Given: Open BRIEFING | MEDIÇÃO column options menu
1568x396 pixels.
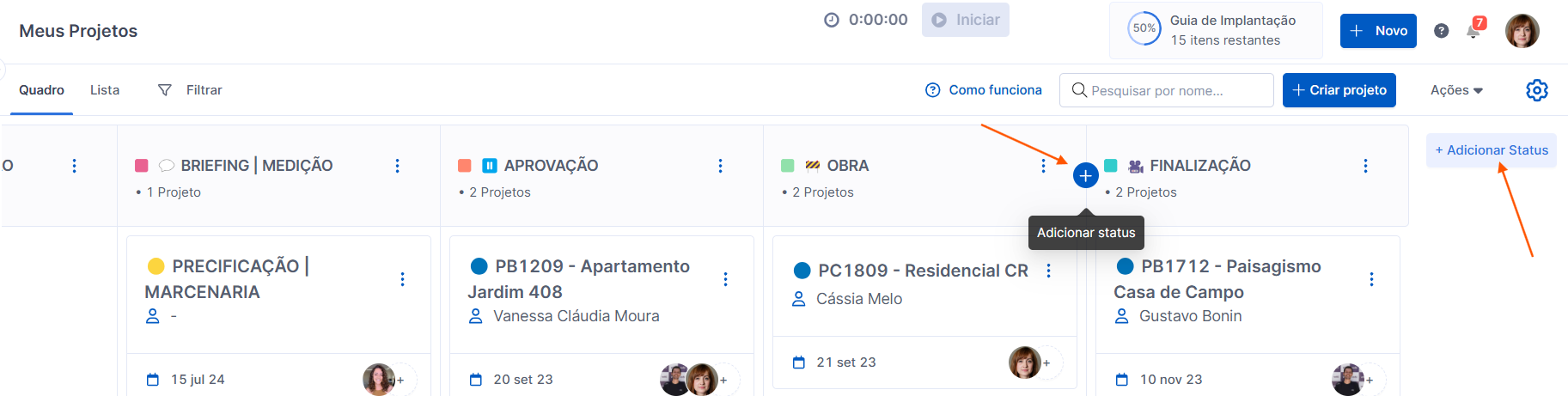Looking at the screenshot, I should click(397, 166).
